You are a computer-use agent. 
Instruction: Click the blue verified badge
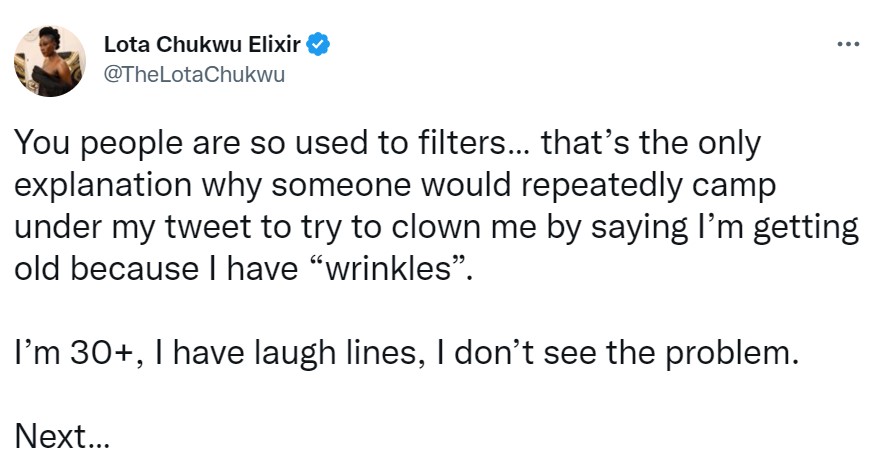(319, 45)
